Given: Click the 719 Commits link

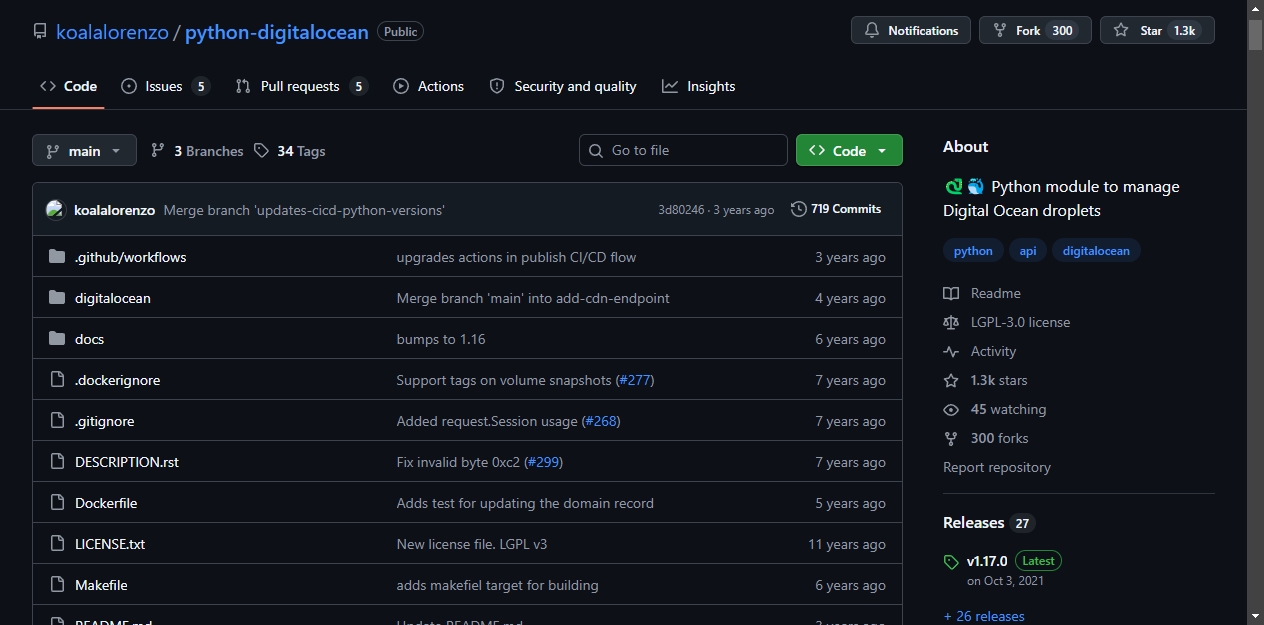Looking at the screenshot, I should (836, 209).
